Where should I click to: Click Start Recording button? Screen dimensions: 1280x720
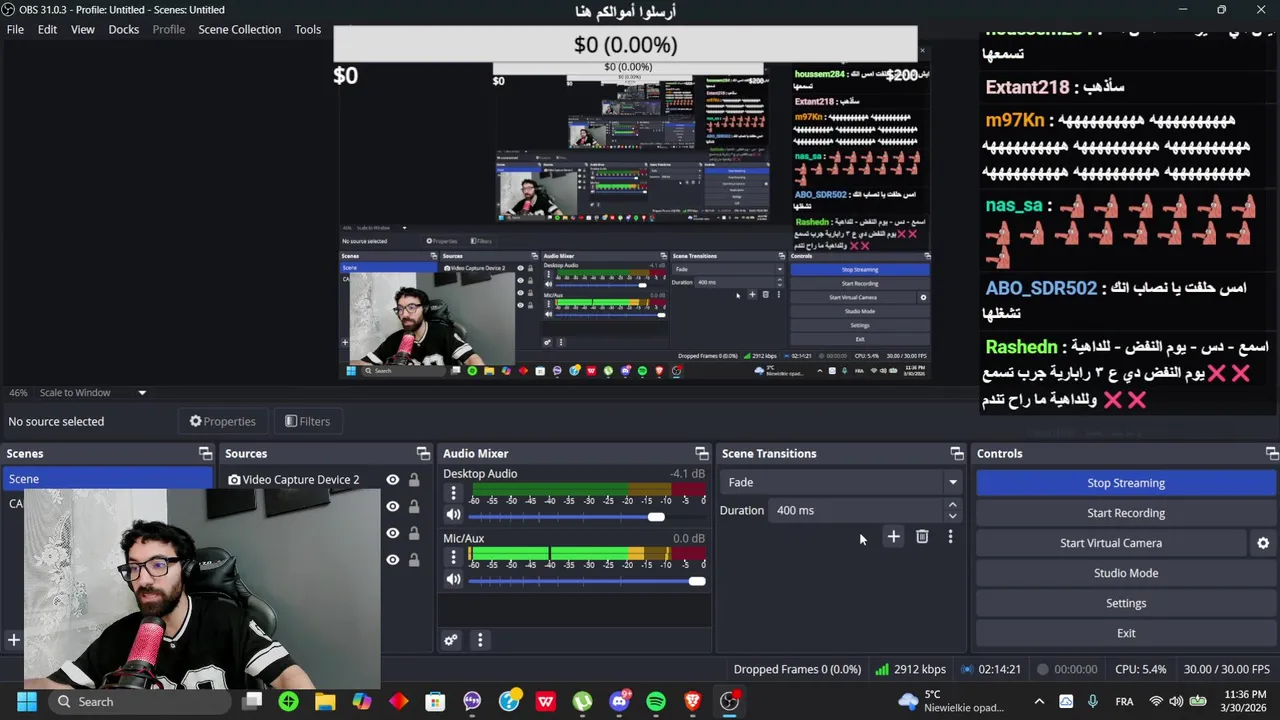(x=1126, y=513)
